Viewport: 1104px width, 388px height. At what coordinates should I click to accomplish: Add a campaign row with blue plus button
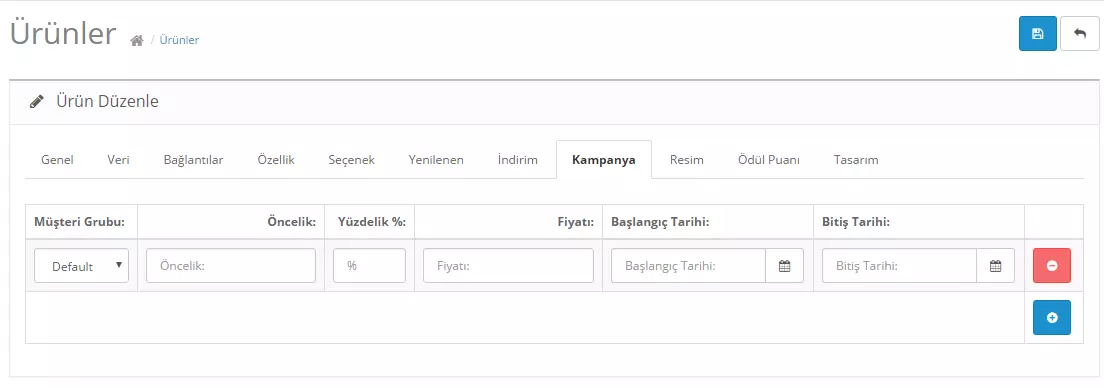point(1052,318)
